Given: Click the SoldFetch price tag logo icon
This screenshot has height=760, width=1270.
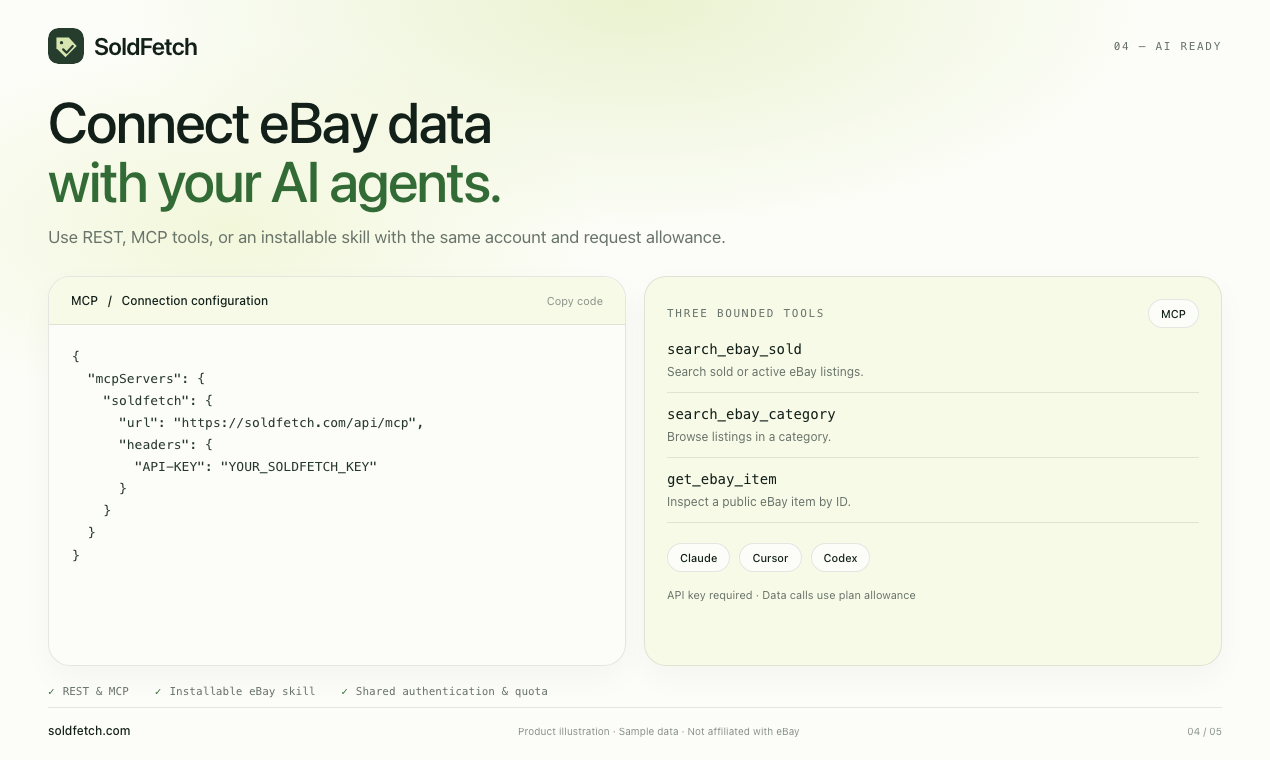Looking at the screenshot, I should point(66,46).
